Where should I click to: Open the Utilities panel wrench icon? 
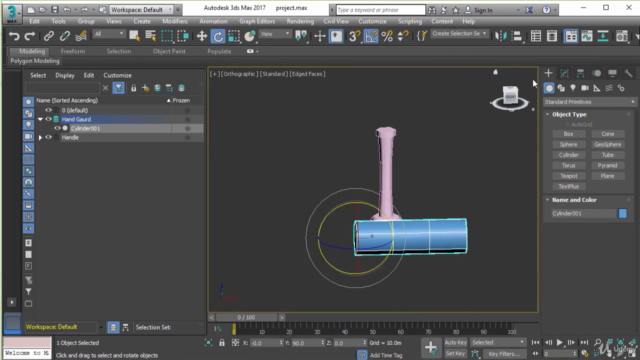tap(628, 73)
